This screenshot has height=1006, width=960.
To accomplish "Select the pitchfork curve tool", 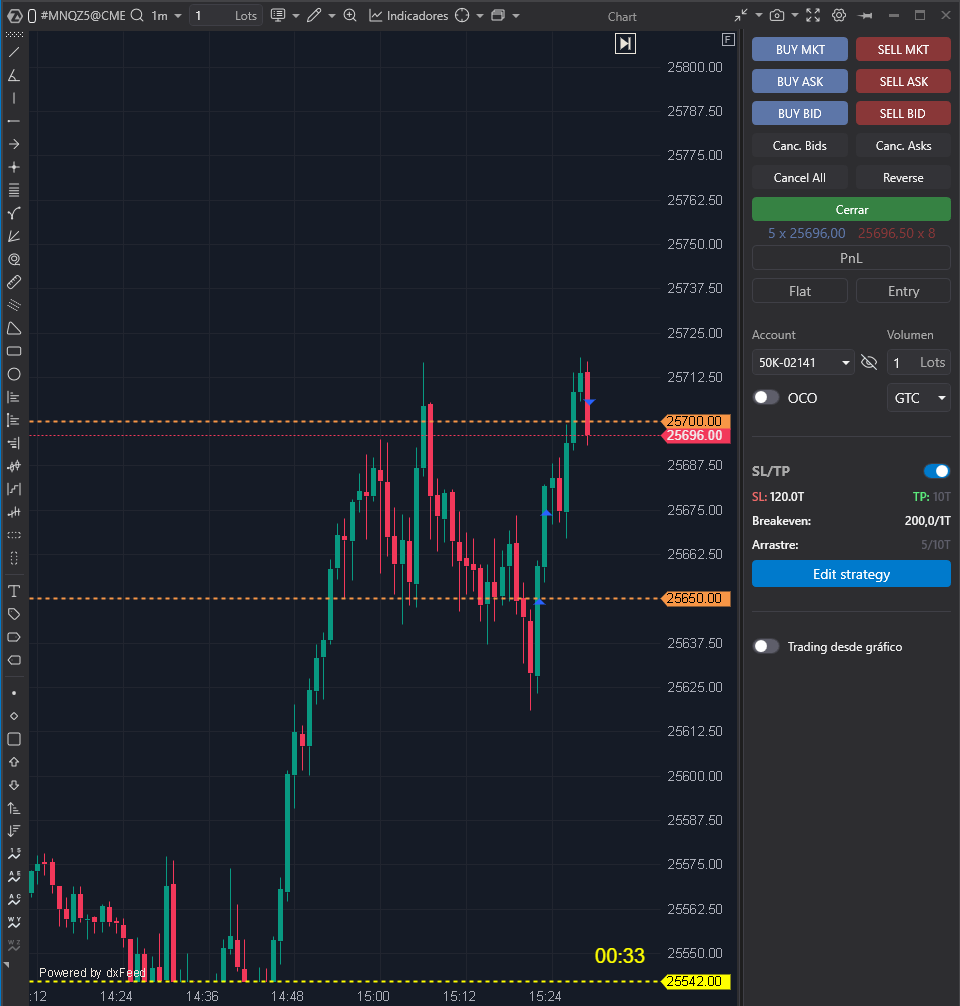I will [13, 214].
